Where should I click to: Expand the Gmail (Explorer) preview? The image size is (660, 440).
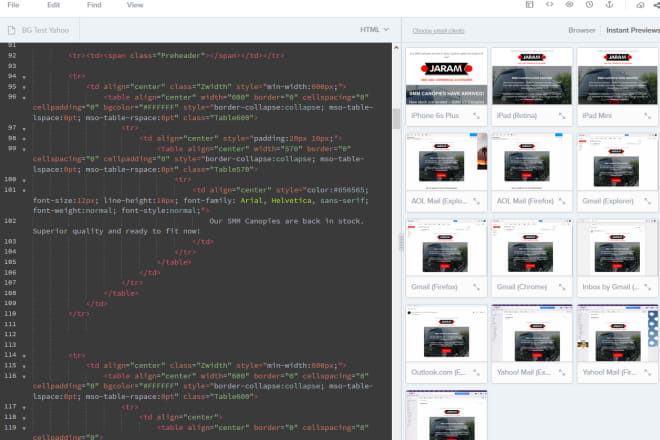pyautogui.click(x=647, y=201)
